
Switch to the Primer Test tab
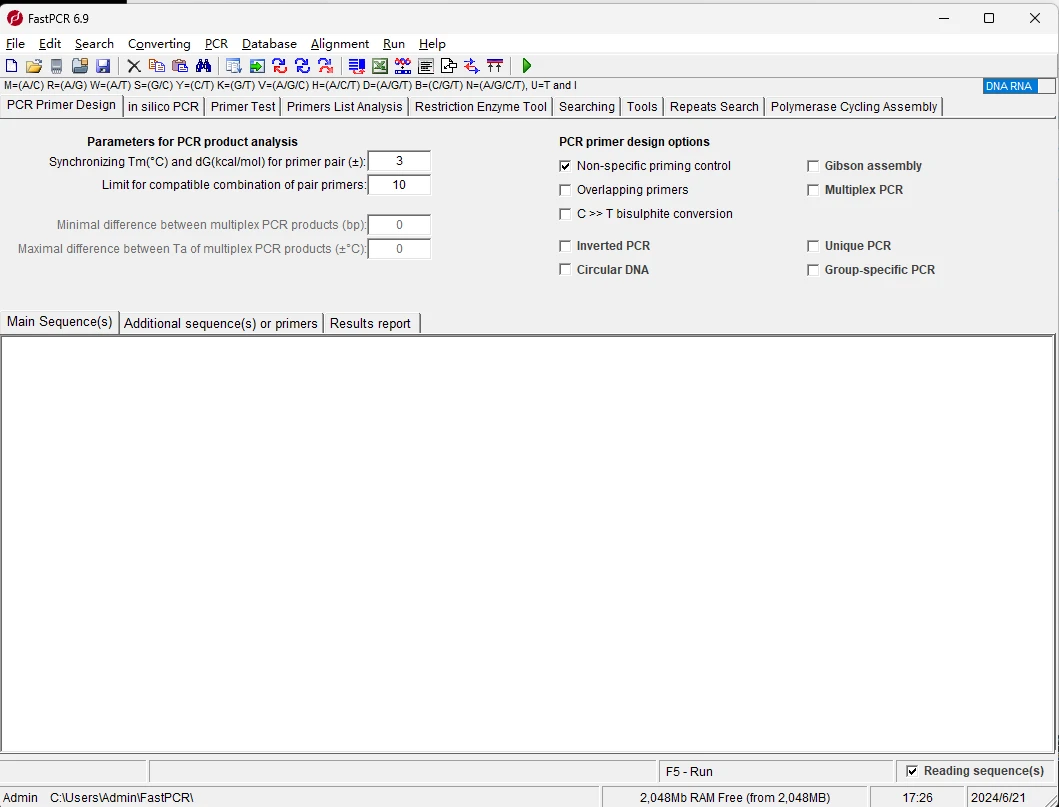point(243,107)
